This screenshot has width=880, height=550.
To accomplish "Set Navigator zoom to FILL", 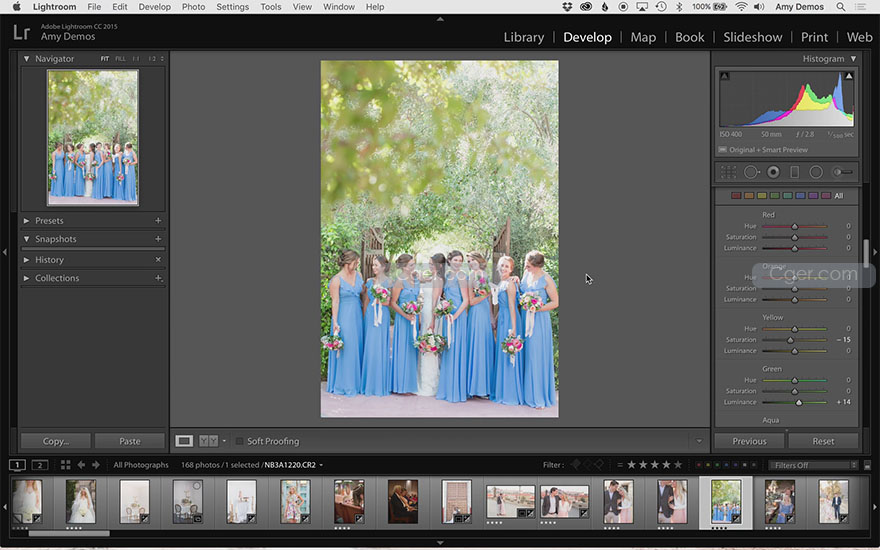I will pyautogui.click(x=120, y=58).
